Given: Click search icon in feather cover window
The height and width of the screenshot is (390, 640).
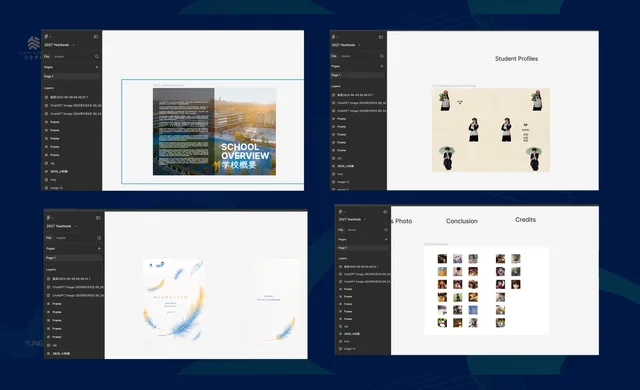Looking at the screenshot, I should pyautogui.click(x=99, y=238).
